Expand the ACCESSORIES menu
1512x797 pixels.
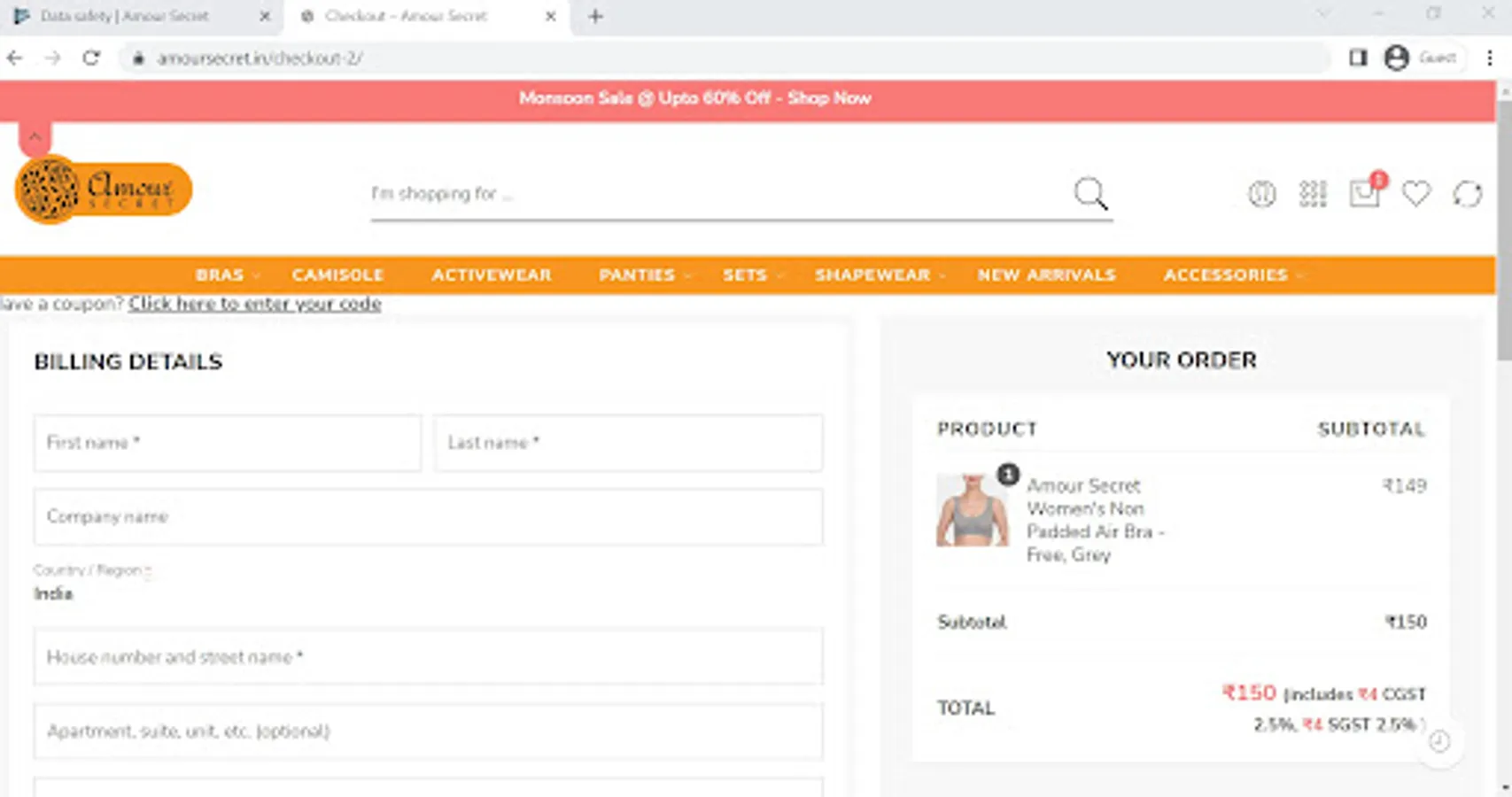pos(1233,275)
